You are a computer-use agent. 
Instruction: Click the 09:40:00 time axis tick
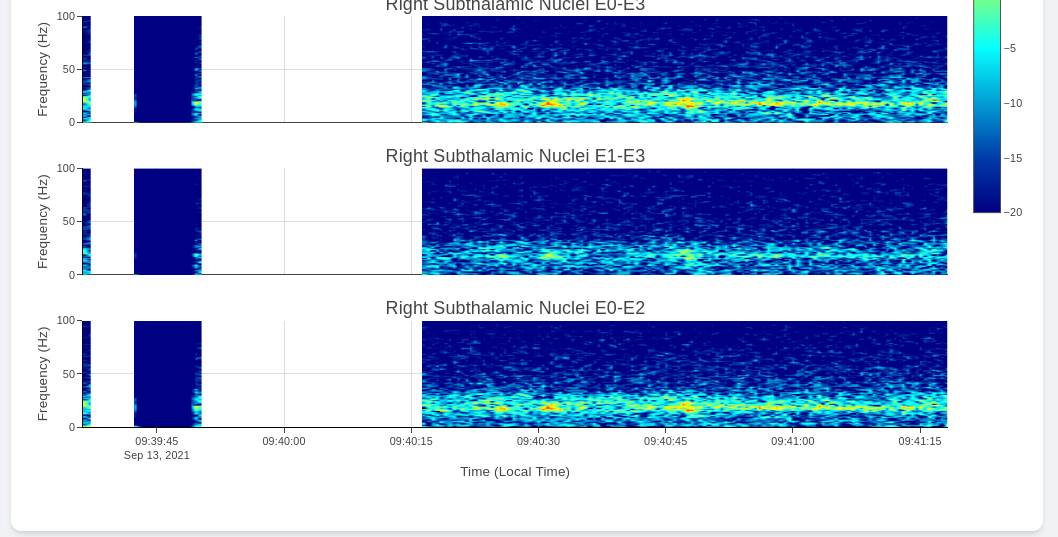[x=284, y=441]
